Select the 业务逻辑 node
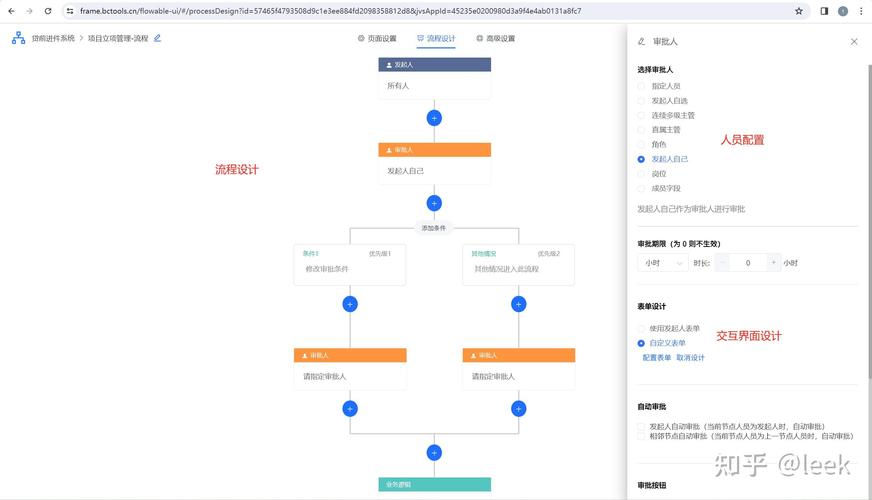872x500 pixels. pyautogui.click(x=434, y=484)
